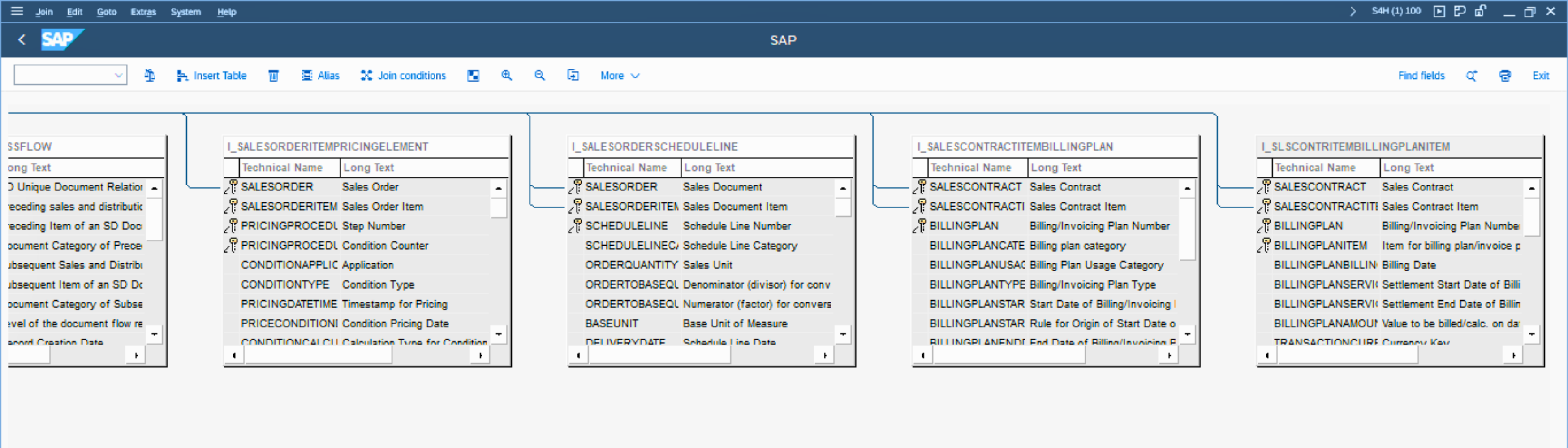This screenshot has height=448, width=1568.
Task: Click the Delete table trash icon
Action: click(274, 75)
